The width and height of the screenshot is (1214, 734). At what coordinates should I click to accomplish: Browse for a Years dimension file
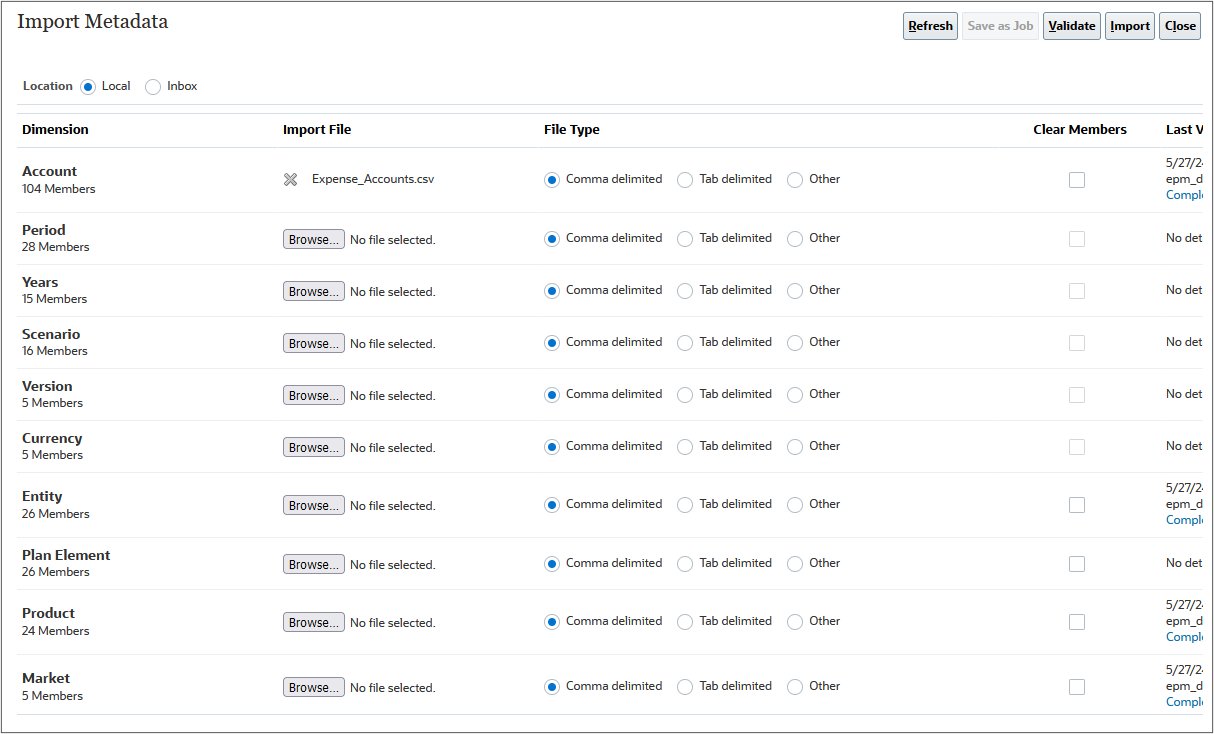tap(313, 291)
